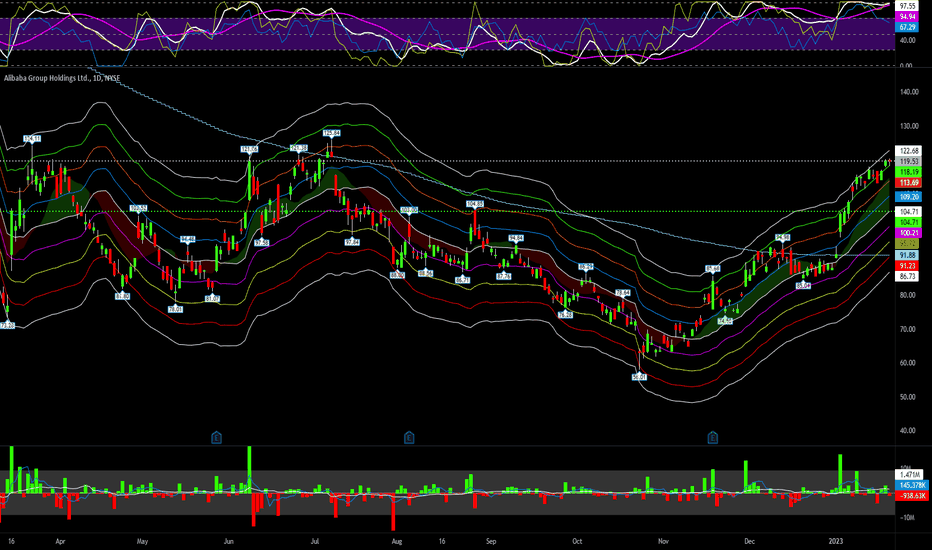Image resolution: width=932 pixels, height=550 pixels.
Task: Click the 122.68 upper band price tag
Action: 909,151
